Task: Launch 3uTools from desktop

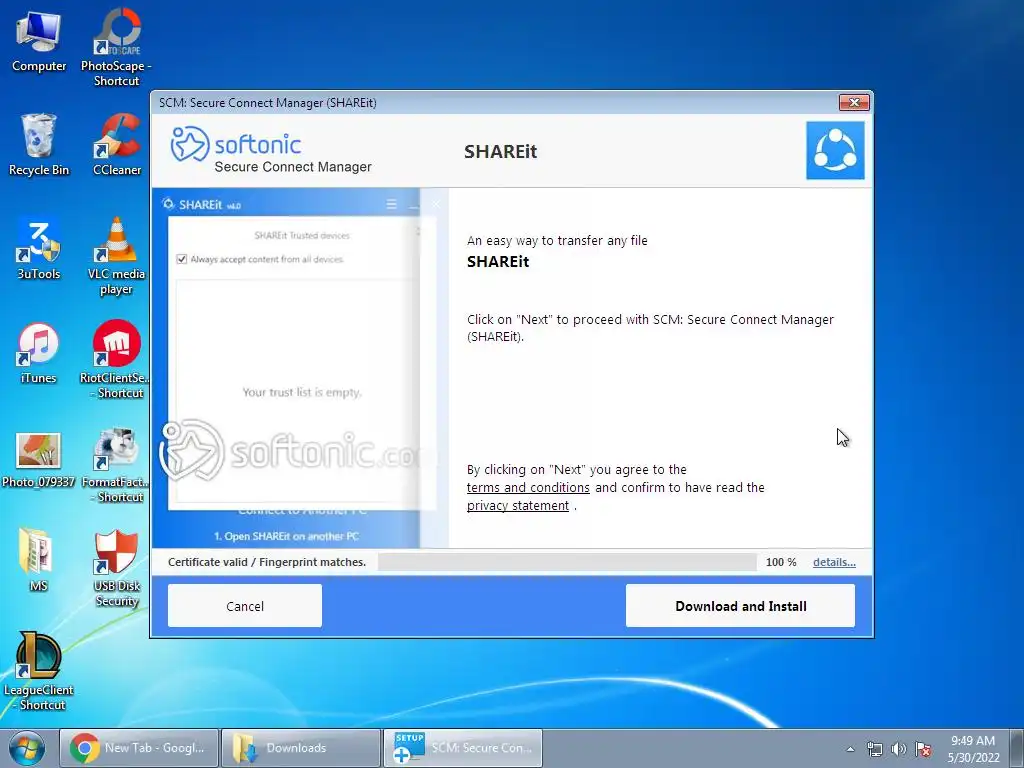Action: click(39, 249)
